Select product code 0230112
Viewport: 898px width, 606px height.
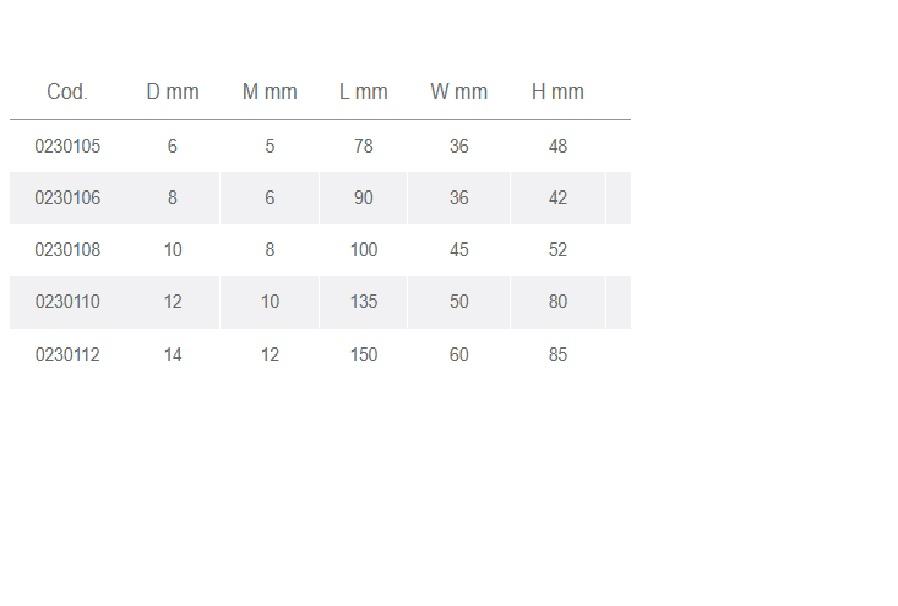tap(67, 355)
